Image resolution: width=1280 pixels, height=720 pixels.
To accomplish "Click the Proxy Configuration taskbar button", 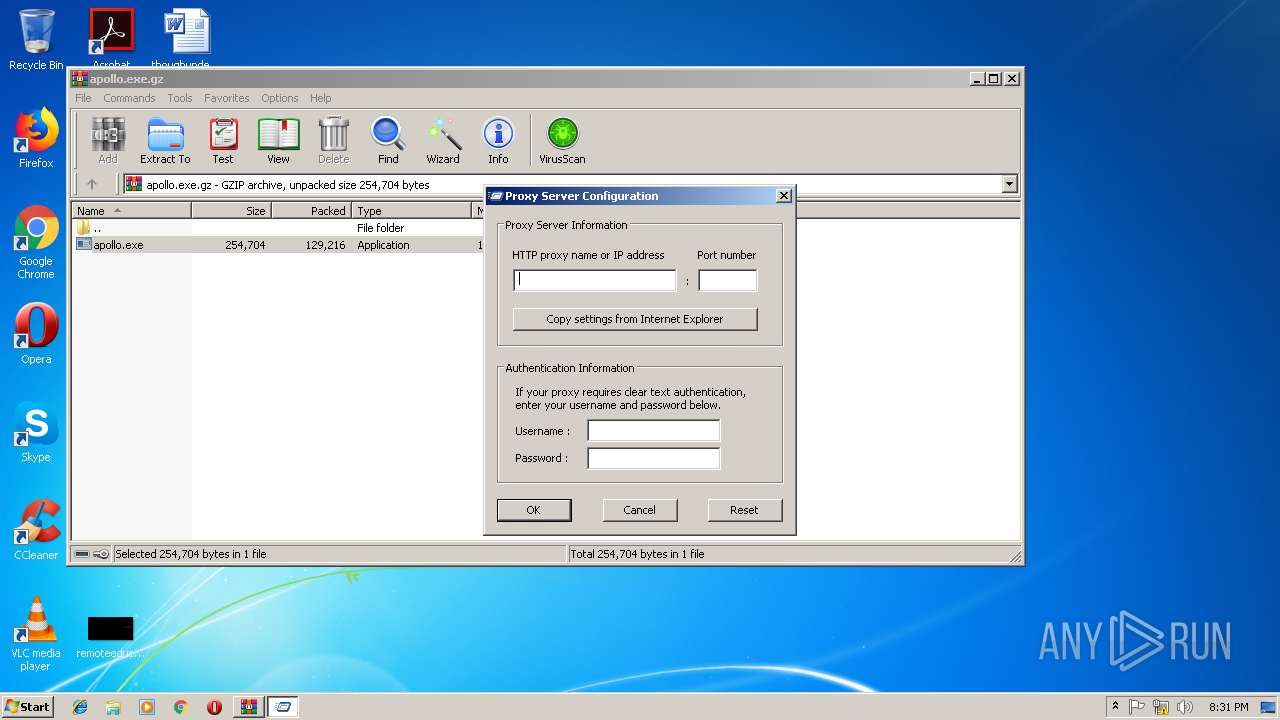I will (x=283, y=707).
